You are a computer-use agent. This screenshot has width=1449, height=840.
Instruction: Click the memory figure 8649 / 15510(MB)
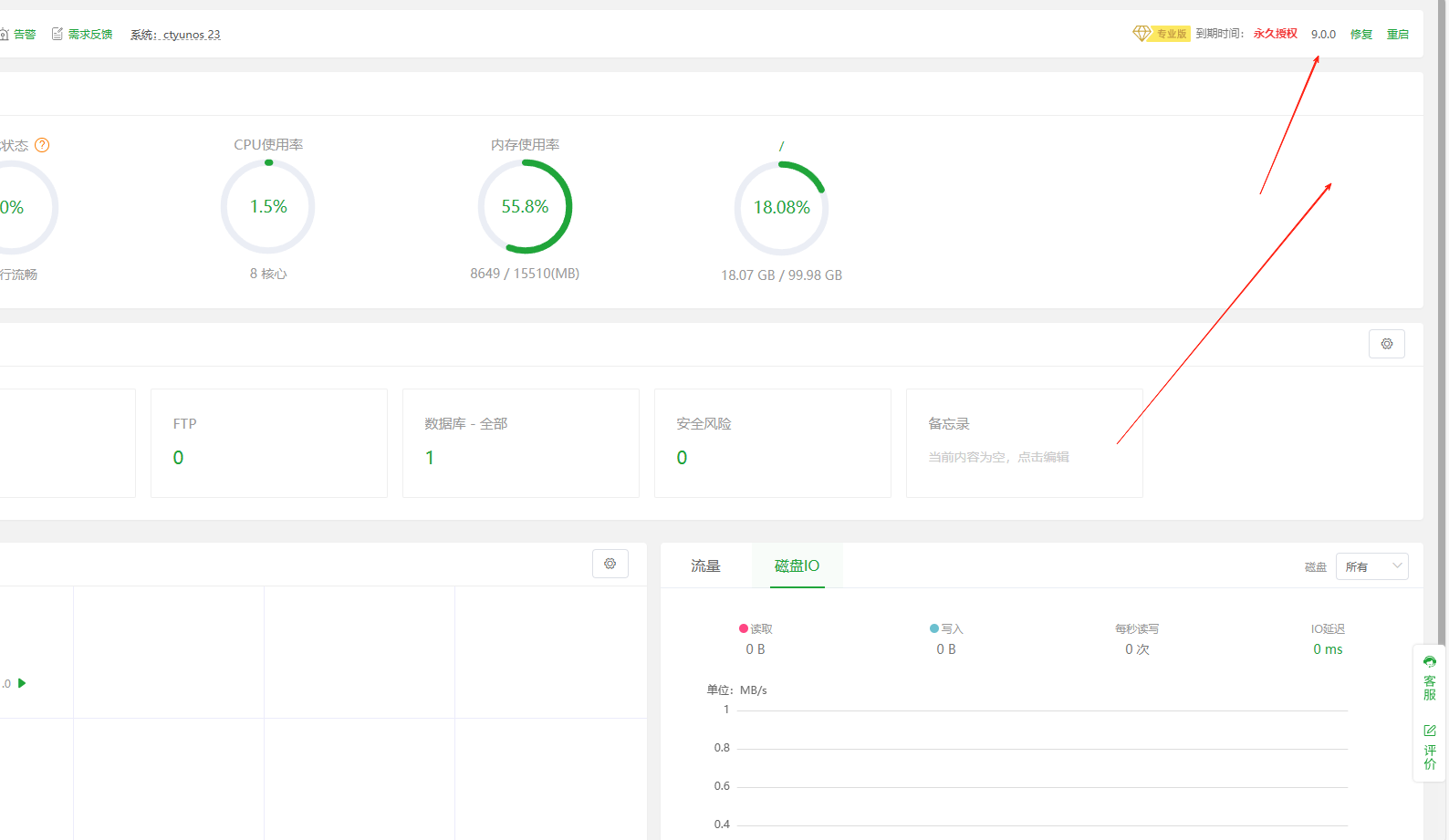525,274
